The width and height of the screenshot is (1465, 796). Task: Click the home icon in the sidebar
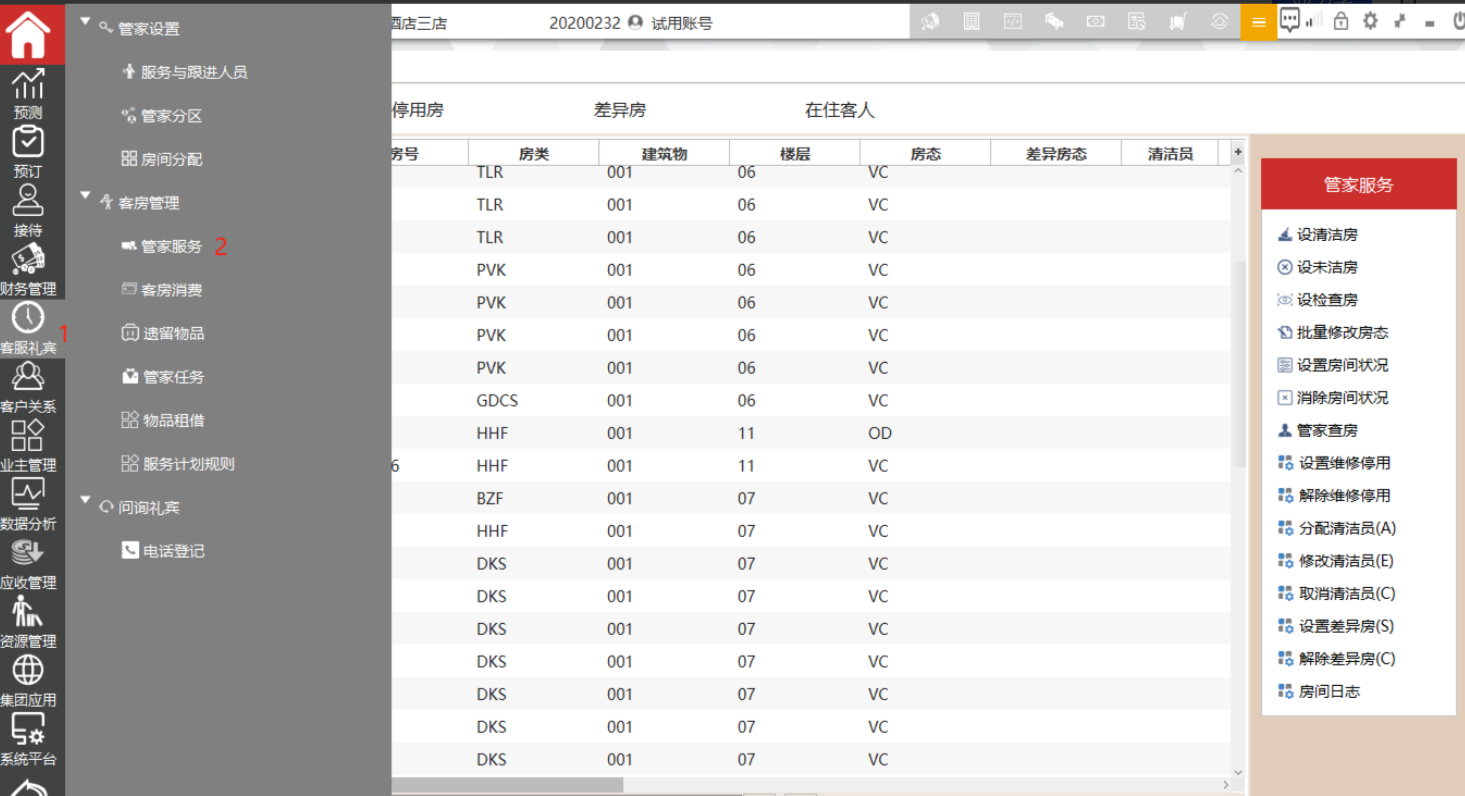click(28, 33)
